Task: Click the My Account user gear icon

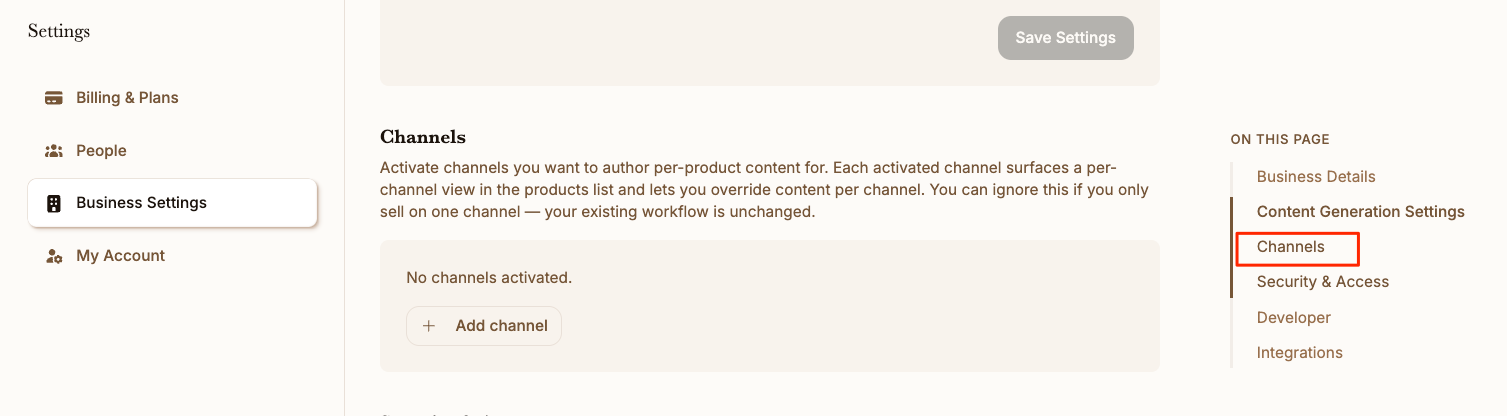Action: (x=54, y=256)
